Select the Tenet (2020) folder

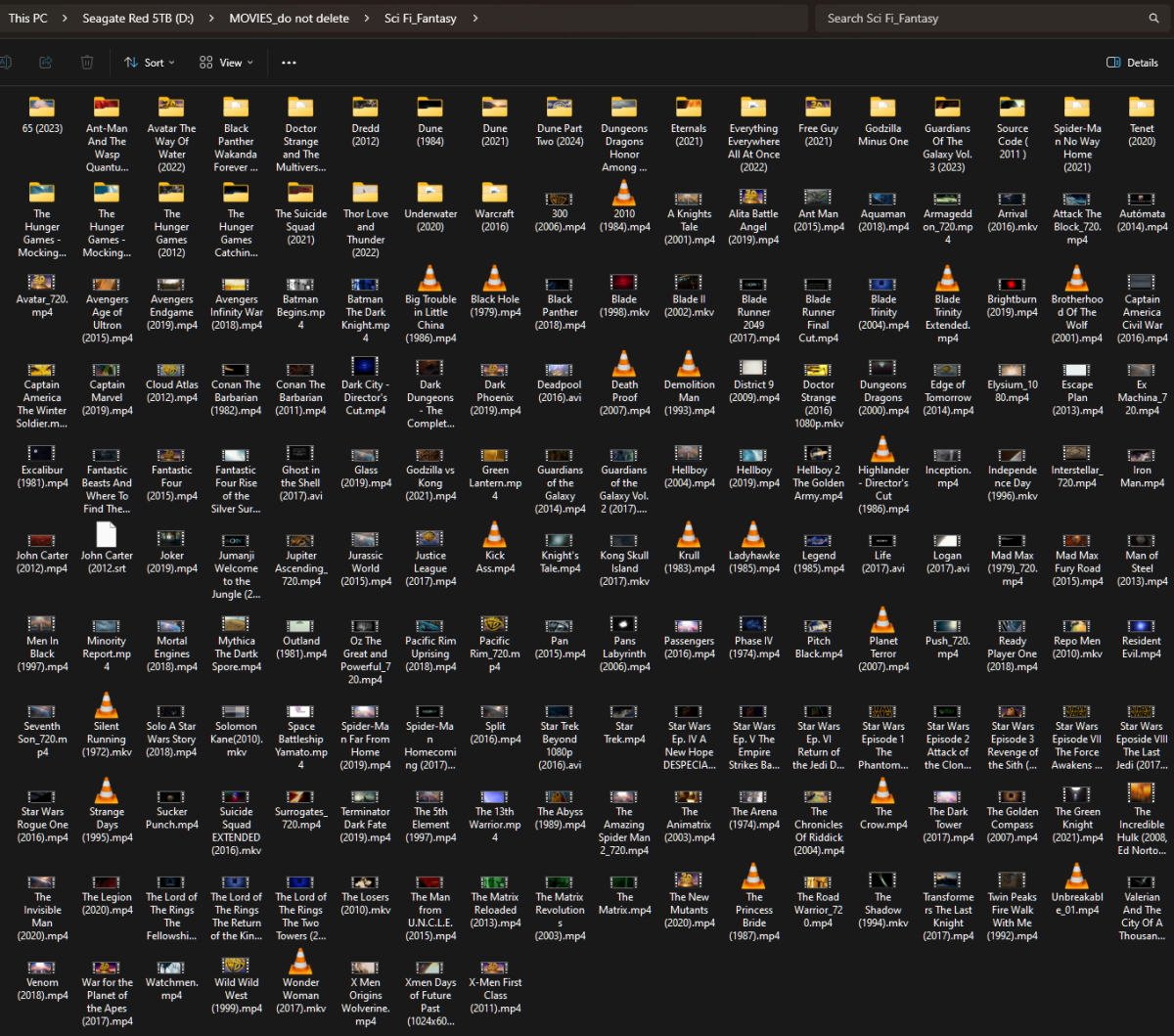point(1141,108)
